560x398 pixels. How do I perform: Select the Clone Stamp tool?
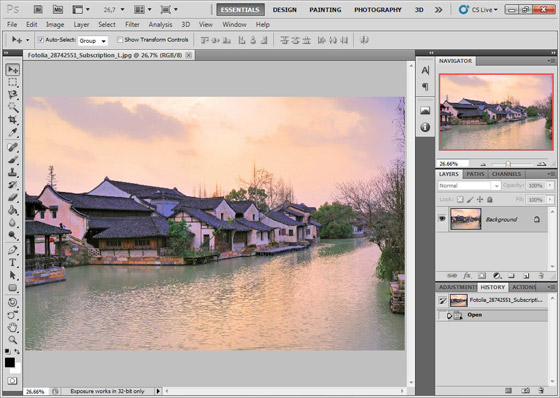coord(12,172)
